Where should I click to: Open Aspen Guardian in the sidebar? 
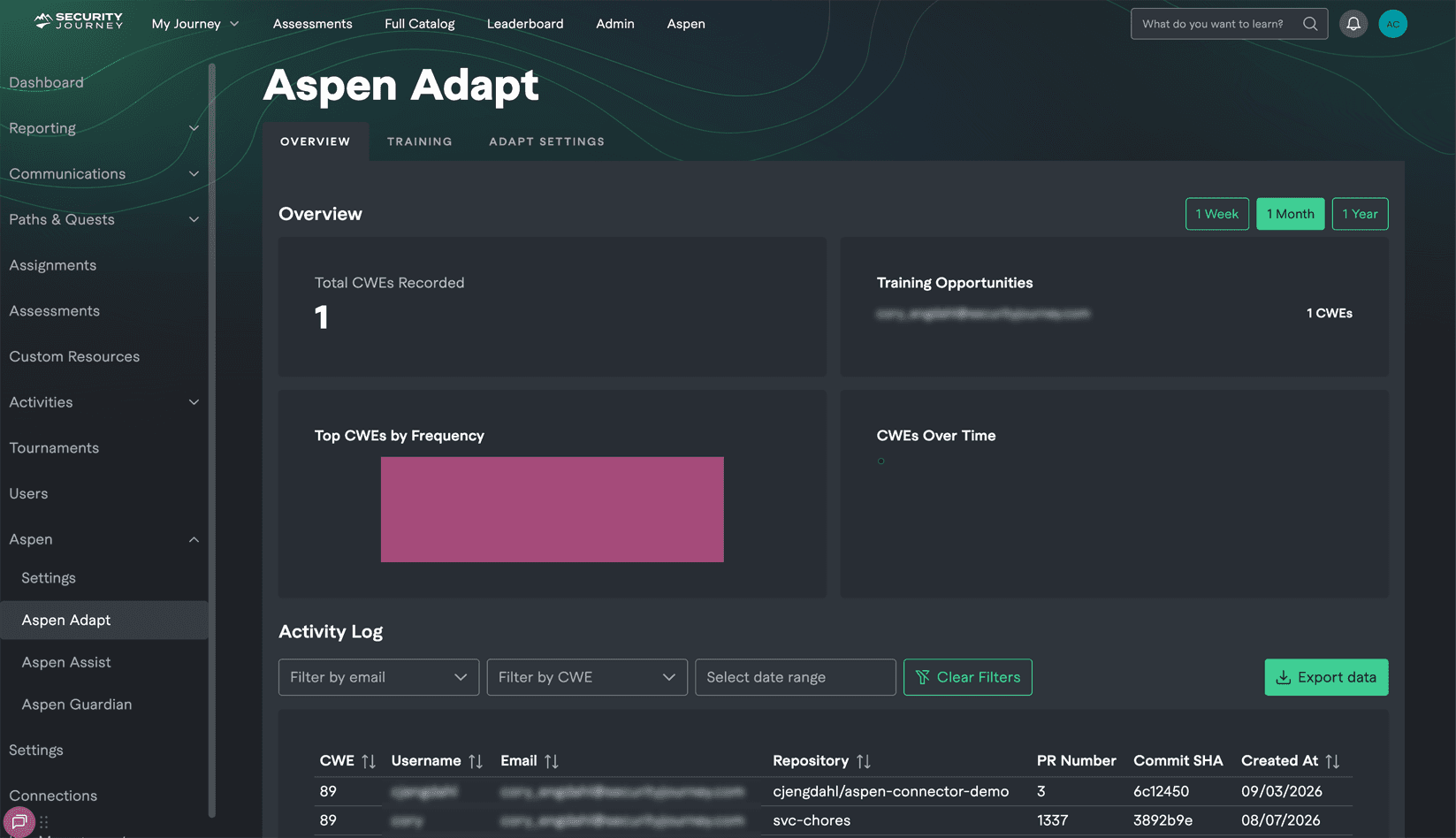click(x=77, y=705)
